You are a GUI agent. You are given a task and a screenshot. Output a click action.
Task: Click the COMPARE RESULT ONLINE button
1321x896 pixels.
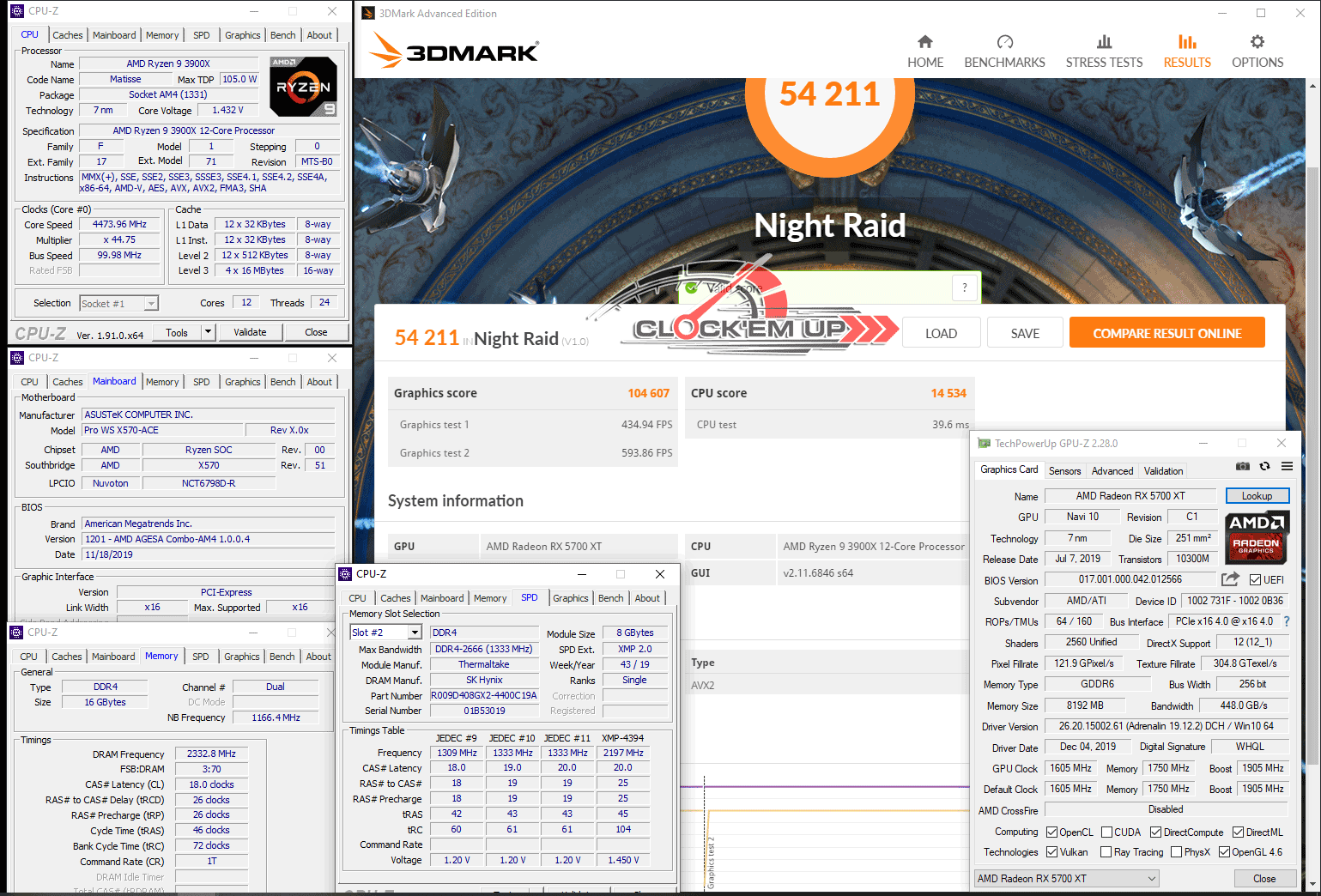click(x=1166, y=333)
